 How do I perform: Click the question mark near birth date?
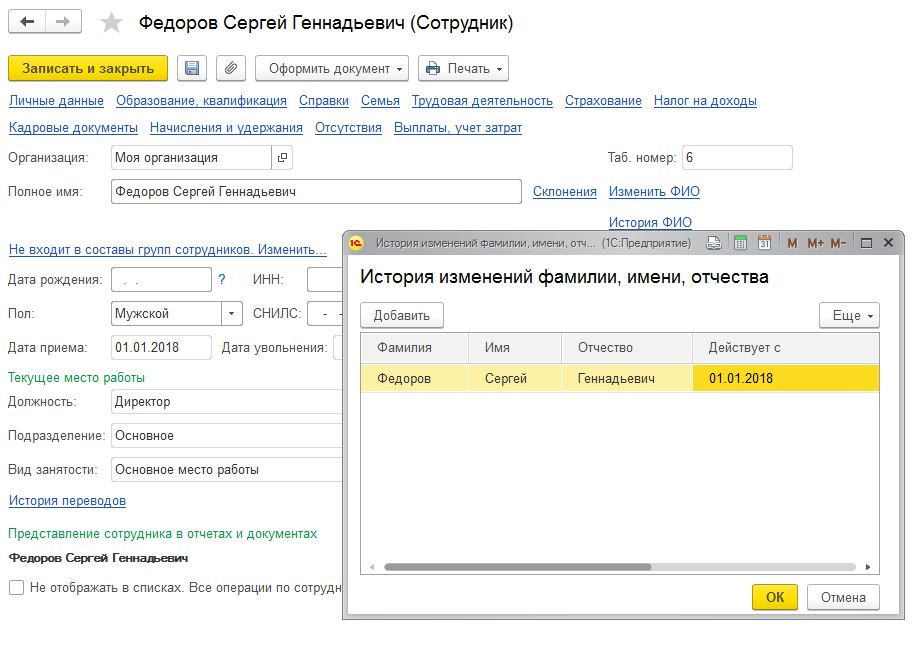tap(222, 280)
